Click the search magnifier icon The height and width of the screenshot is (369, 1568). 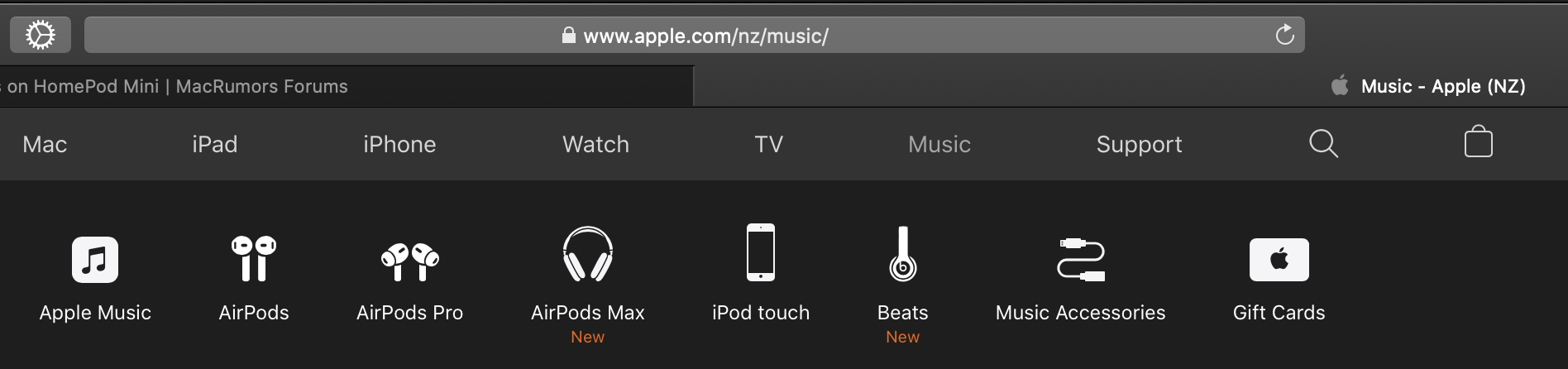click(x=1323, y=143)
